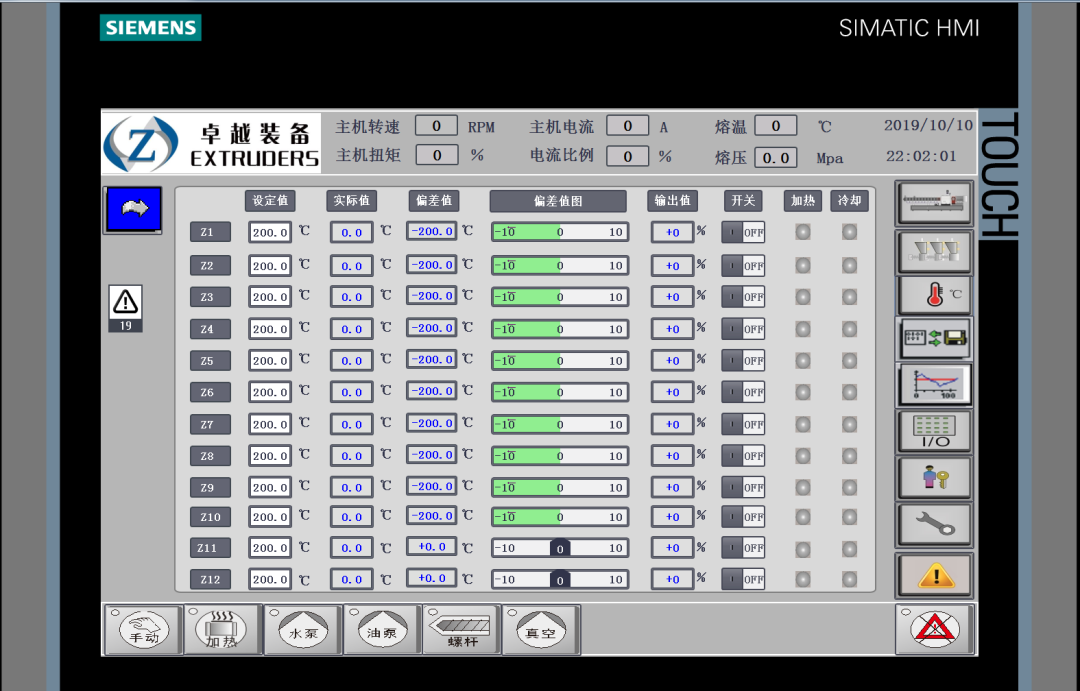The image size is (1080, 691).
Task: Open the recipe save floppy-disk icon
Action: 933,338
